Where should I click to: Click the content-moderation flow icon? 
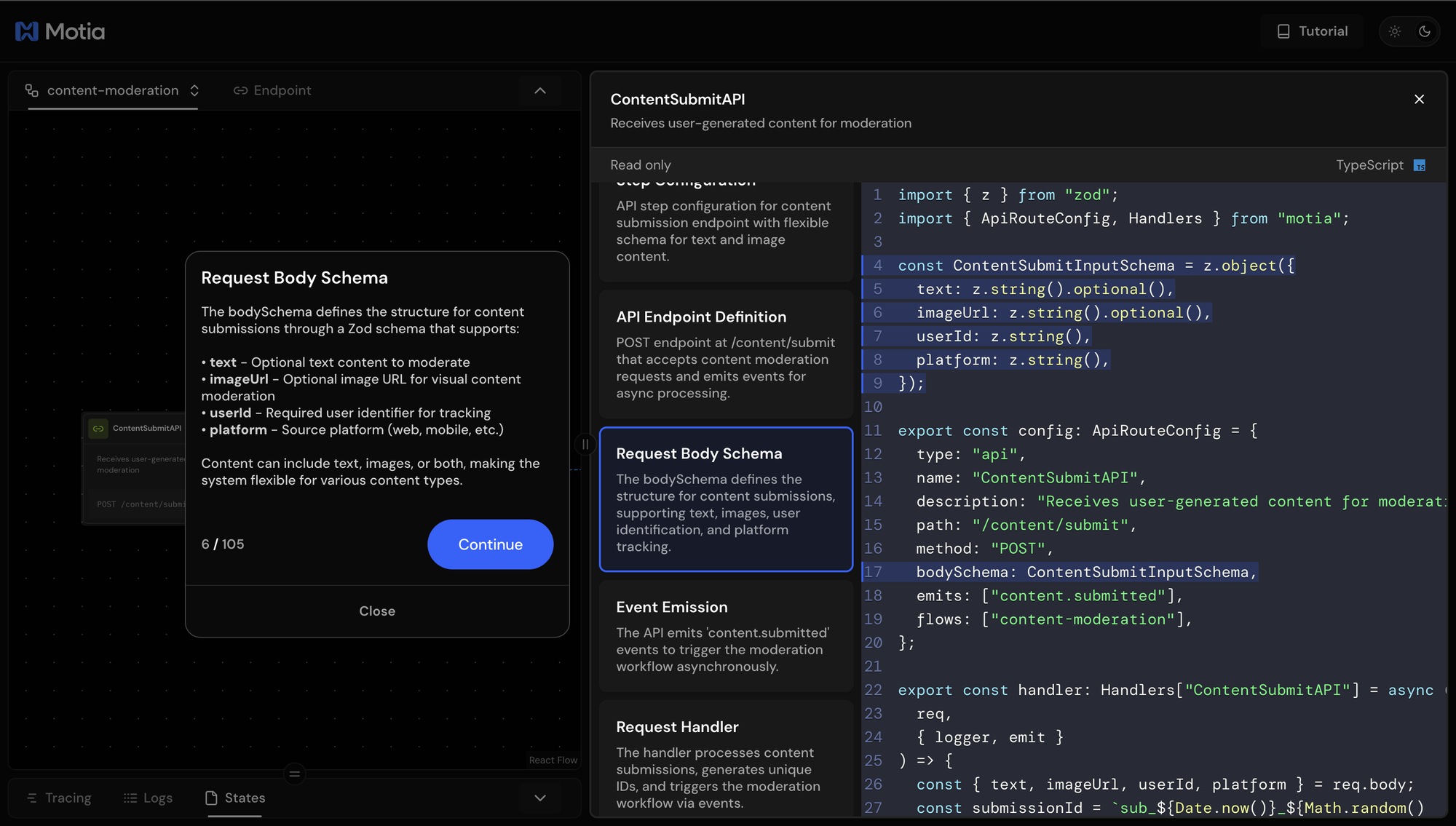point(32,90)
